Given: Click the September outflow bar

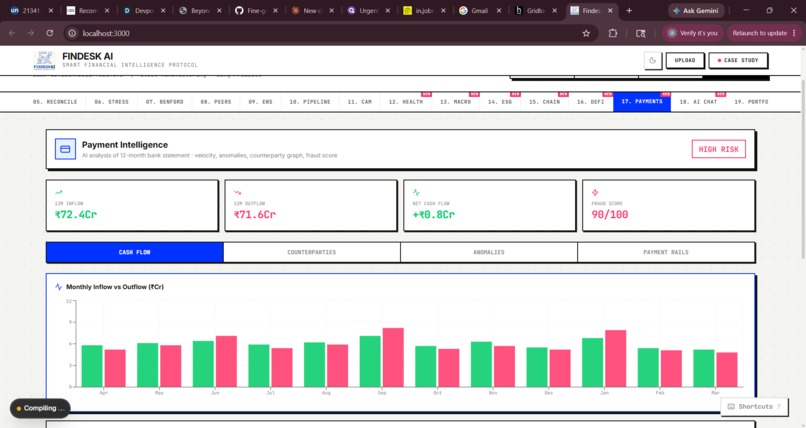Looking at the screenshot, I should pos(393,358).
